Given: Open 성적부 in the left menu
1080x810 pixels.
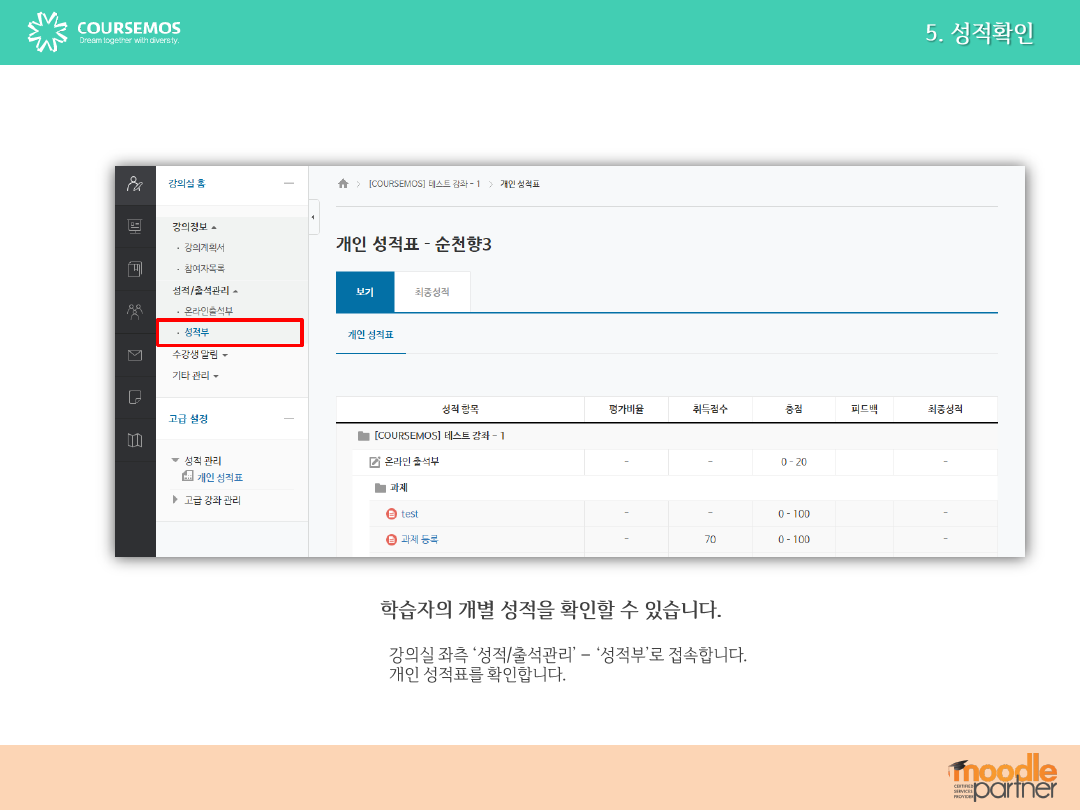Looking at the screenshot, I should pos(197,332).
